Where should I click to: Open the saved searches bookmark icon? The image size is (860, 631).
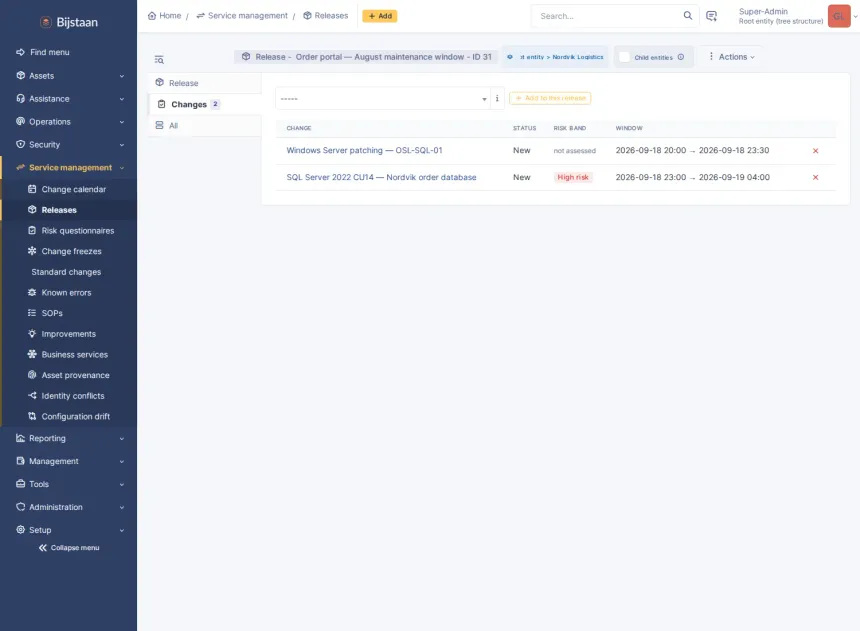(x=711, y=16)
